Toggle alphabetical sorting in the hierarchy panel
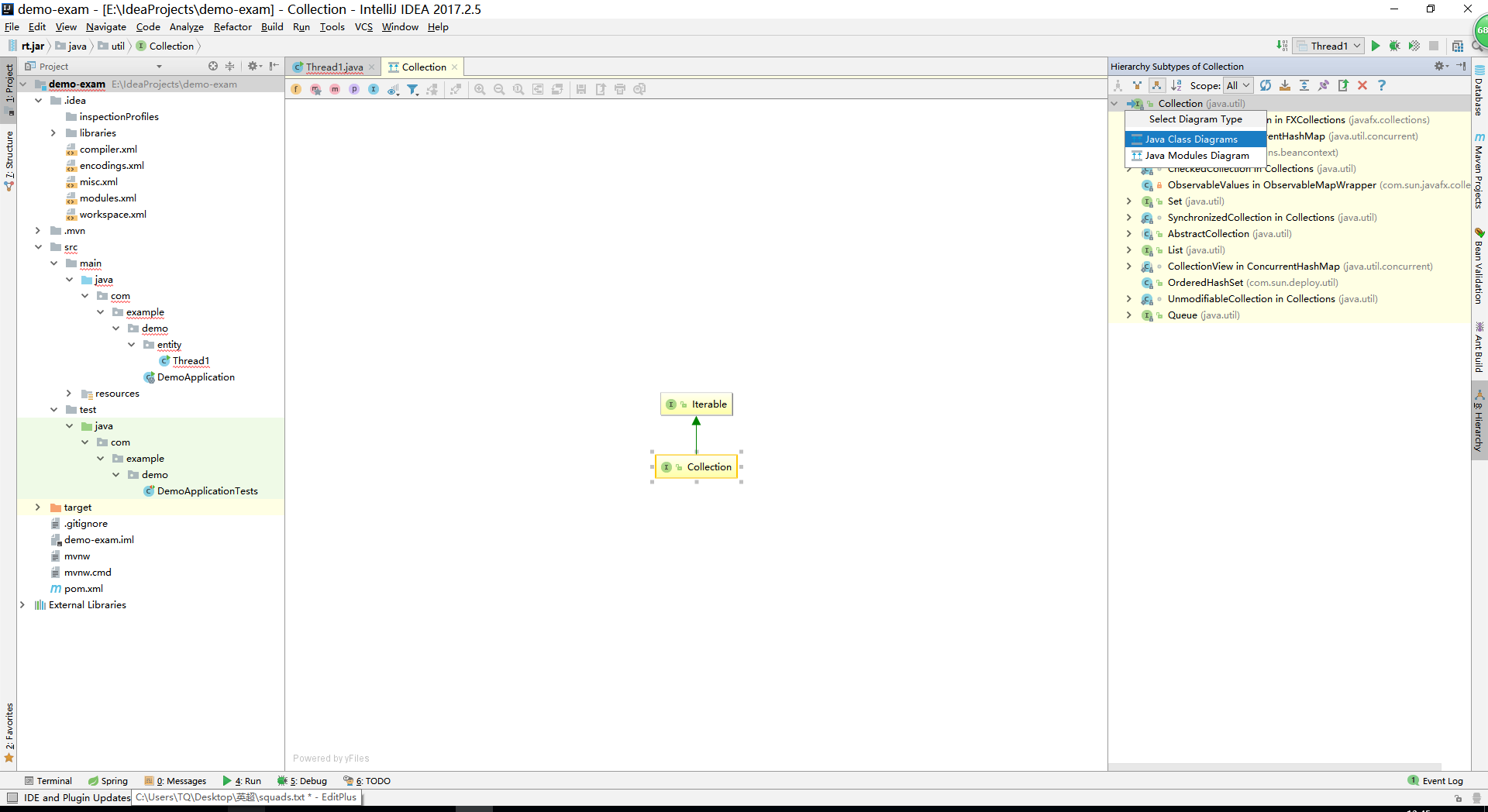 (1176, 85)
